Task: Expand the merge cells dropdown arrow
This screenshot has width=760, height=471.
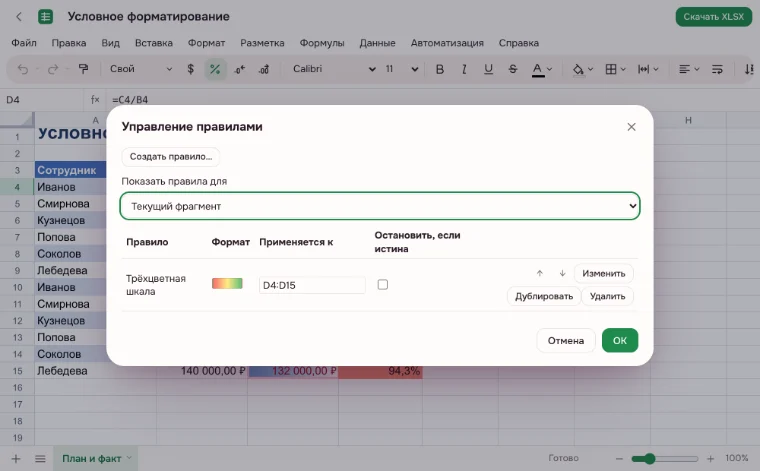Action: tap(656, 69)
